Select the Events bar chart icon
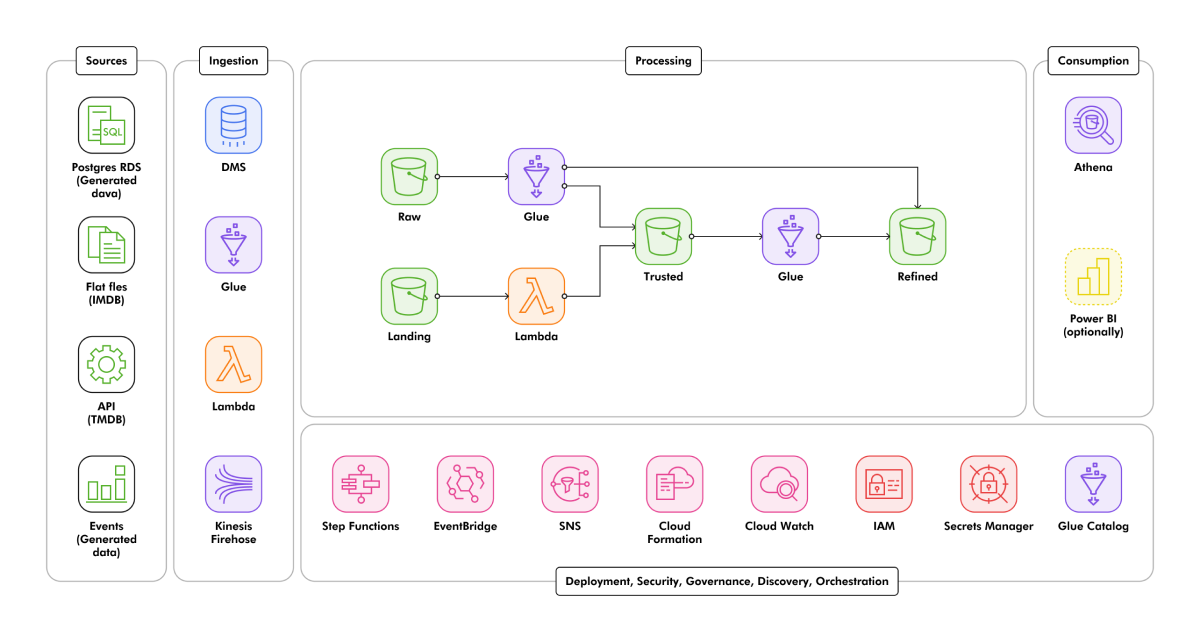This screenshot has height=642, width=1200. point(106,484)
